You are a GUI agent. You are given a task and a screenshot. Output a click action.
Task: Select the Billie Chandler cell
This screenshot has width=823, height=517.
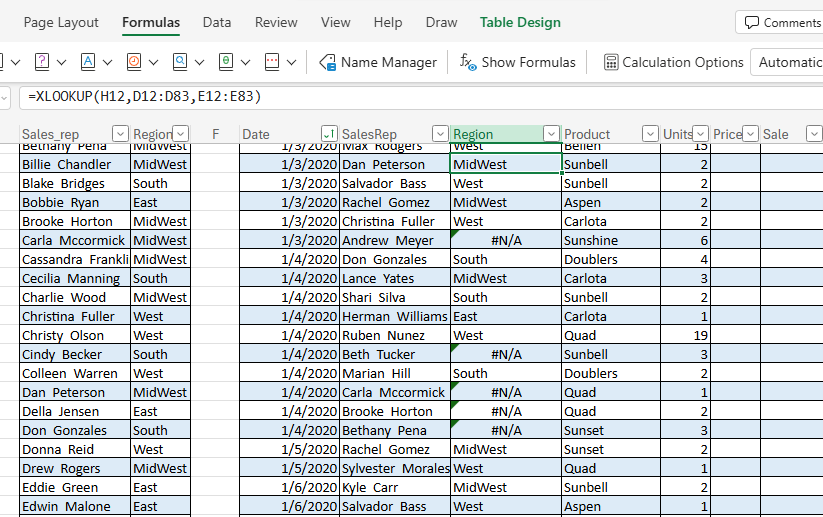coord(75,164)
